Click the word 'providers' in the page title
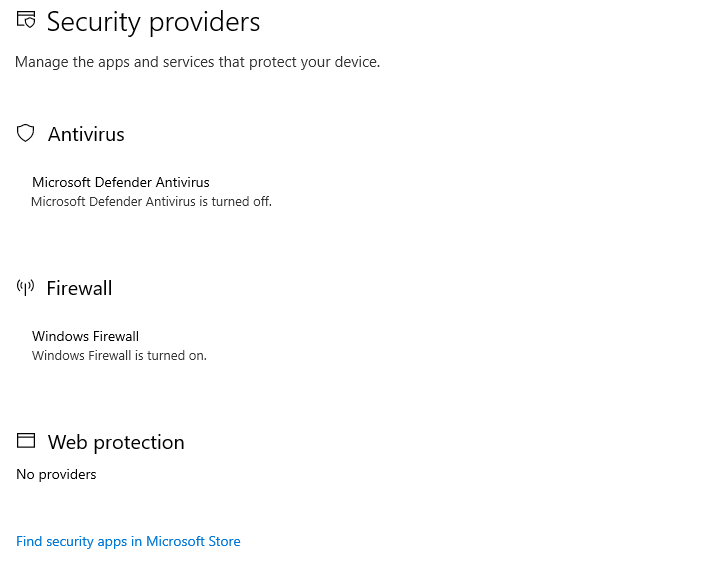 pyautogui.click(x=205, y=23)
